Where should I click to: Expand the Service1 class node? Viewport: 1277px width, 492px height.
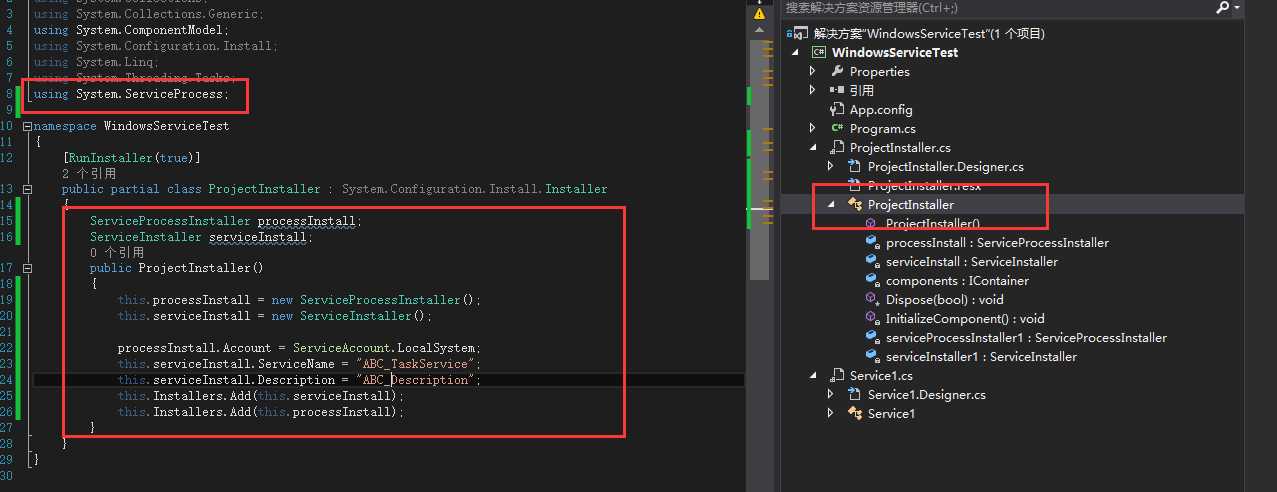pyautogui.click(x=832, y=413)
